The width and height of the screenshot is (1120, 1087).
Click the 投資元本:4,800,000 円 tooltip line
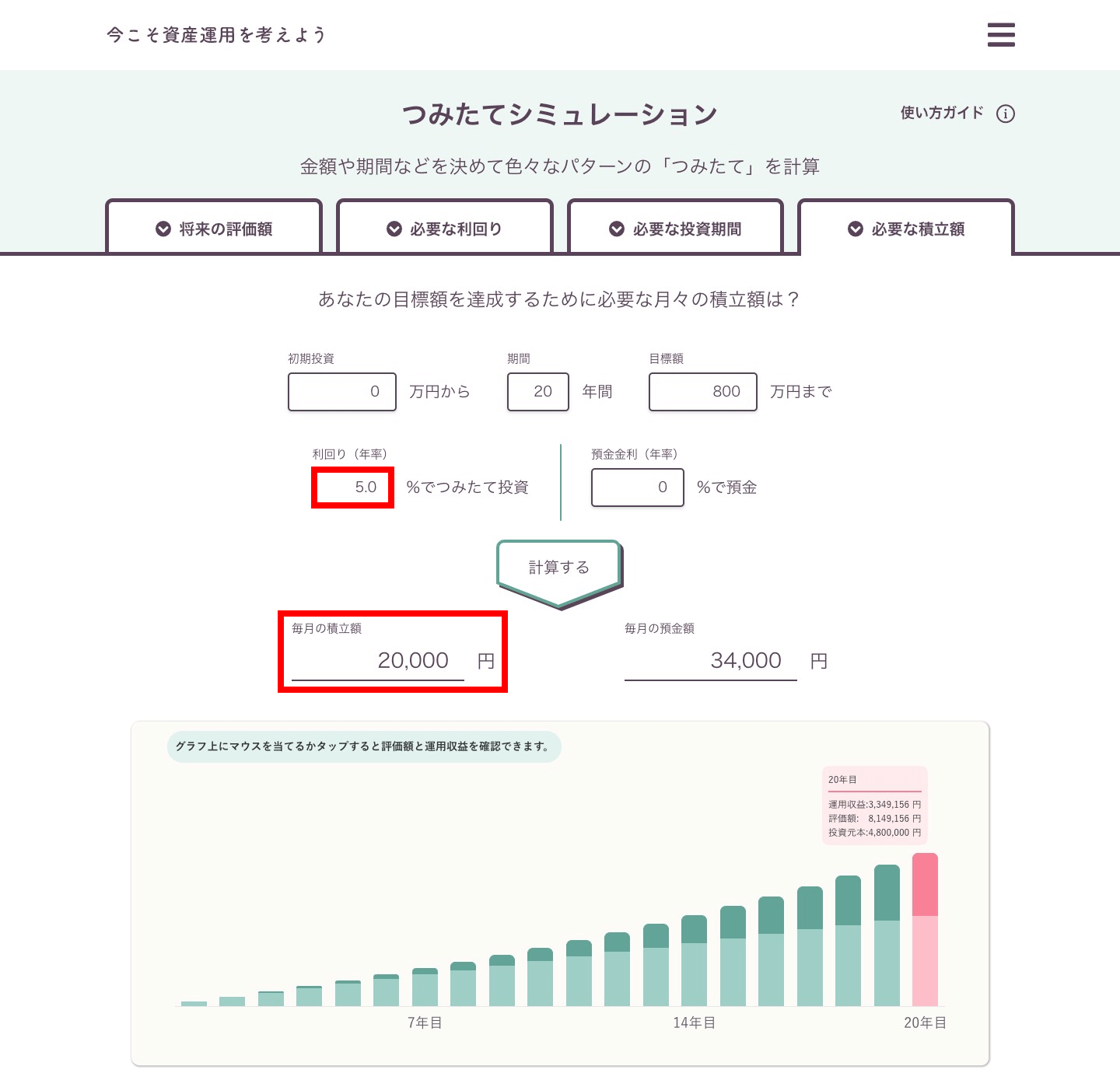click(x=875, y=833)
